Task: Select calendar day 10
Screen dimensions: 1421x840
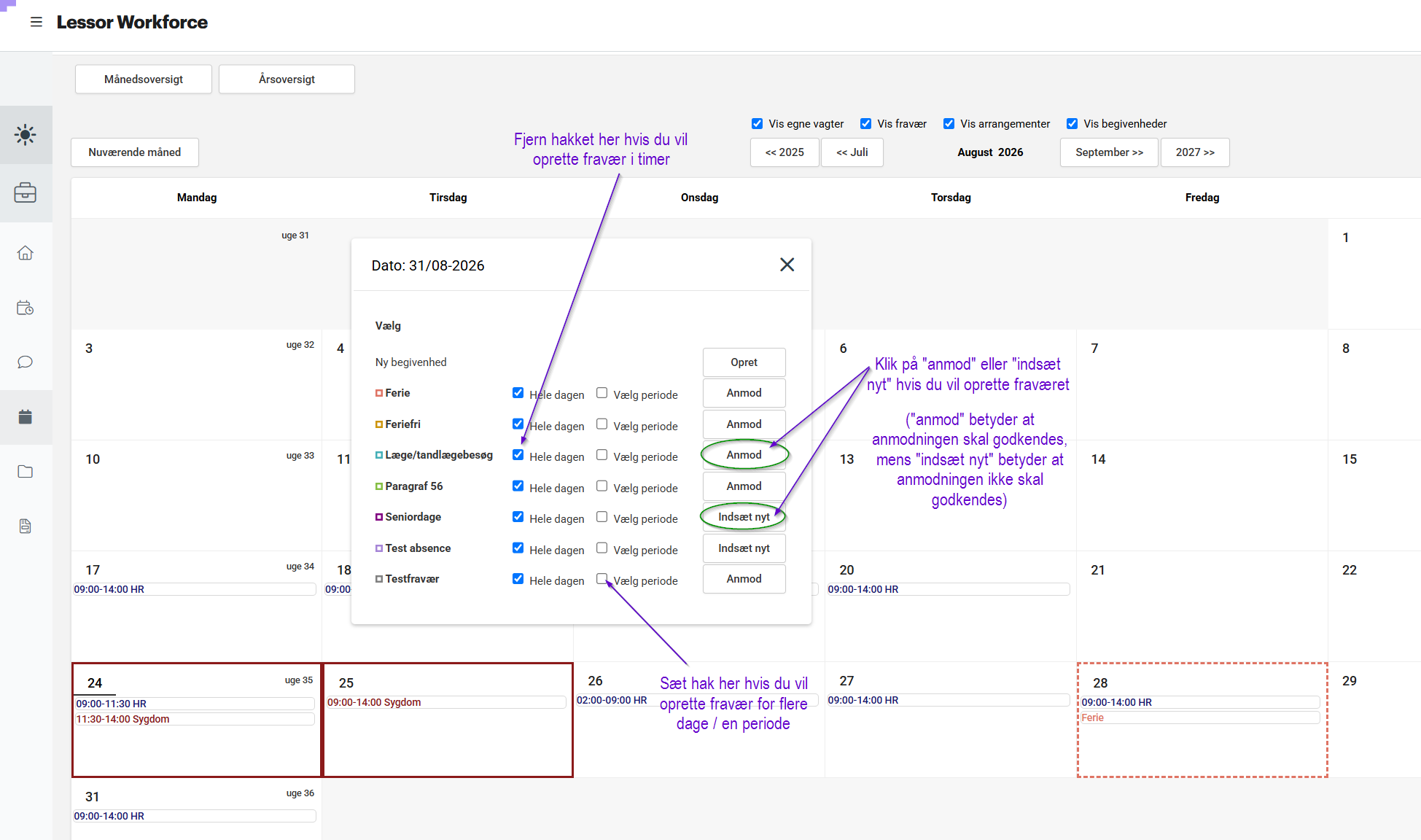Action: pos(196,496)
